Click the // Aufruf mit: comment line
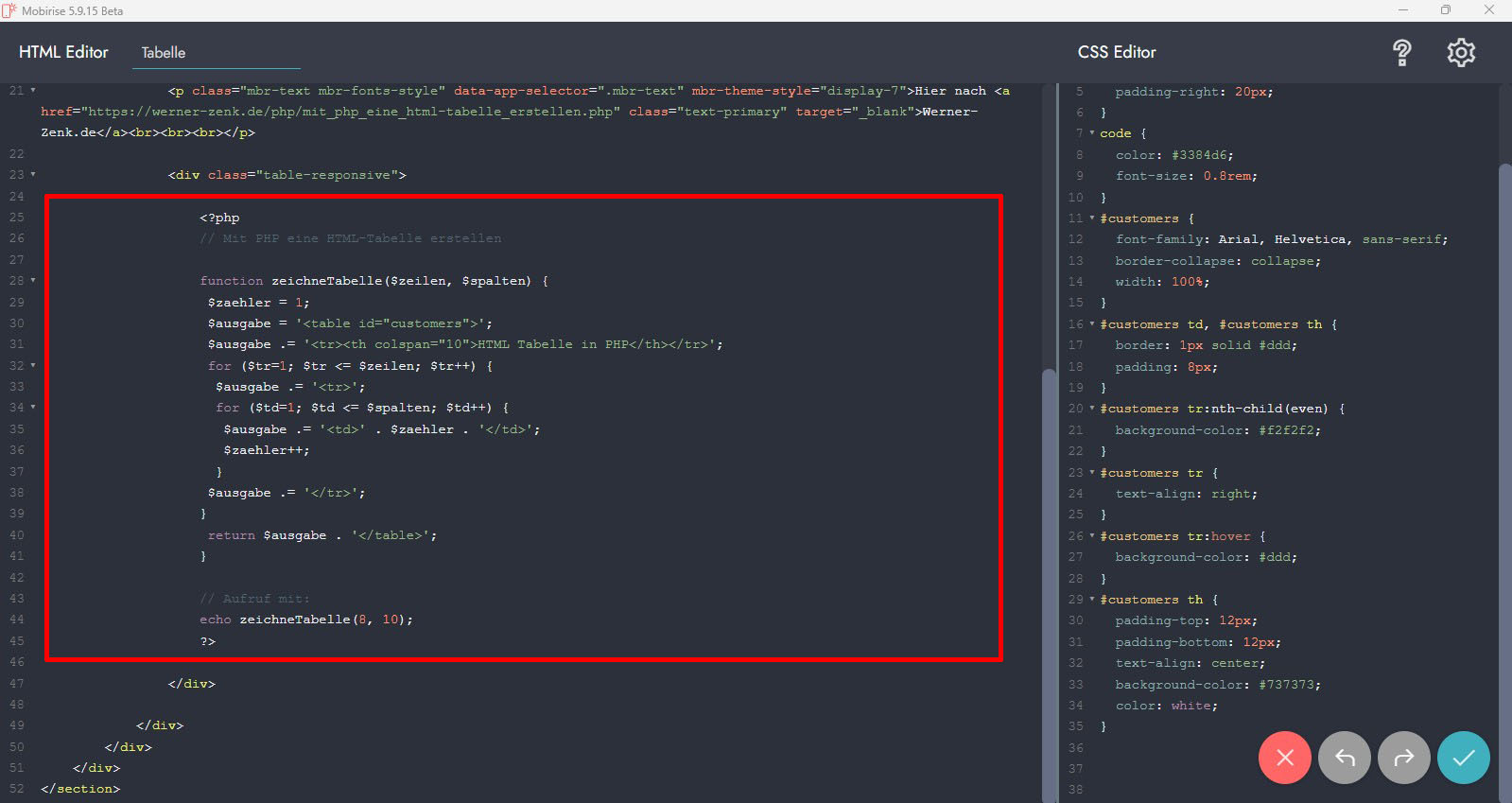The image size is (1512, 803). [254, 599]
